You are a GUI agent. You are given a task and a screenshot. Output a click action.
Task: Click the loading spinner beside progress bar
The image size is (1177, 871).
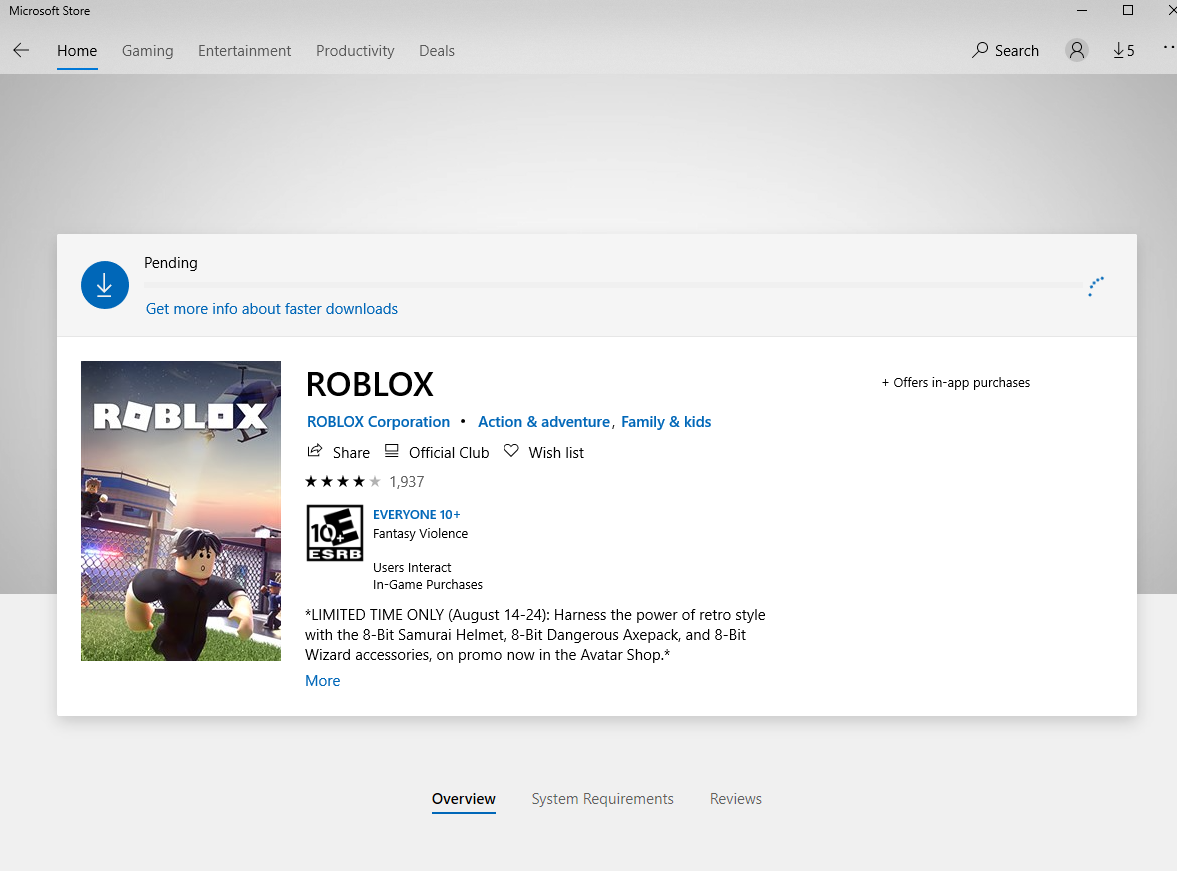(x=1096, y=286)
